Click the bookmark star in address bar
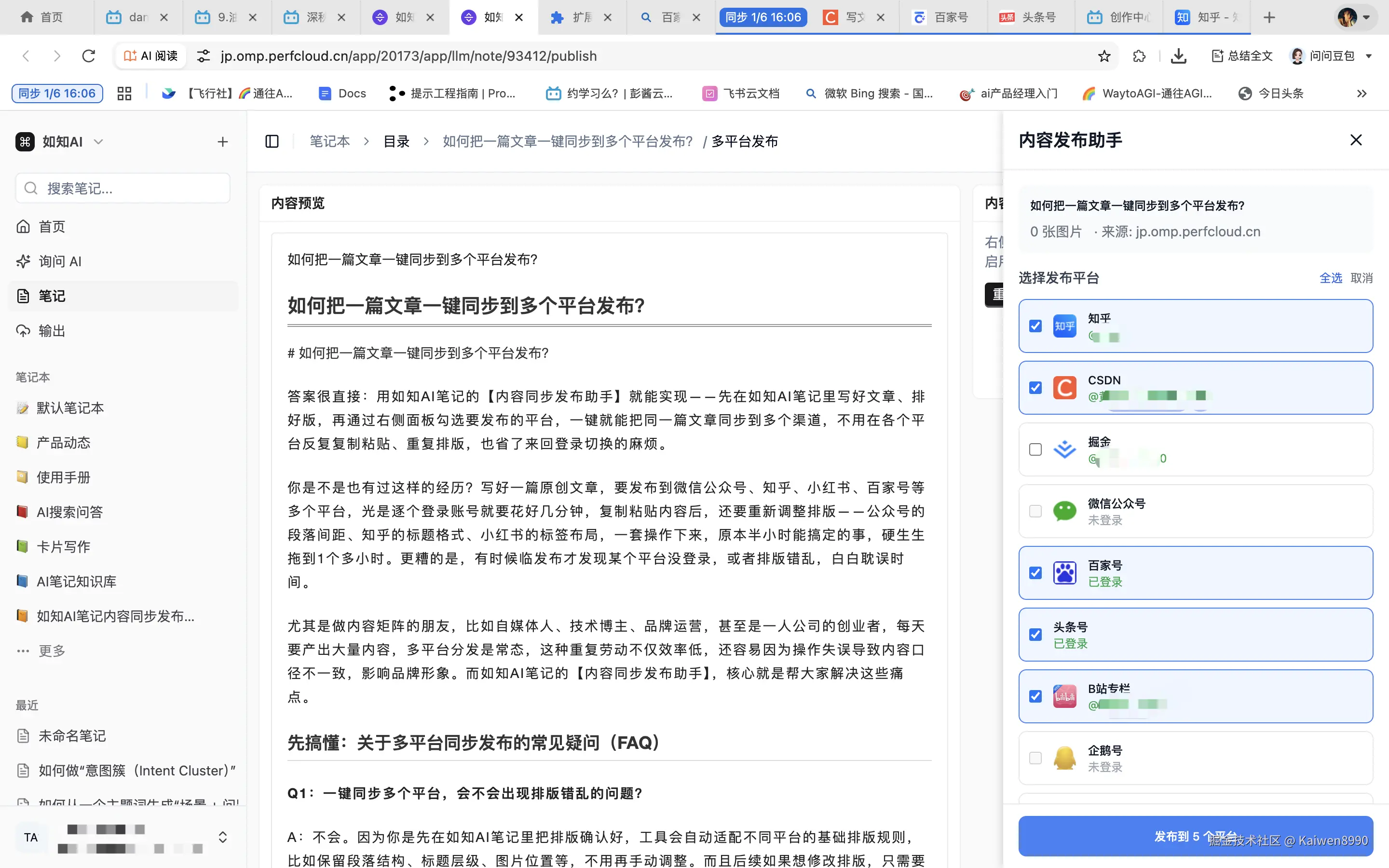The image size is (1389, 868). [1104, 55]
